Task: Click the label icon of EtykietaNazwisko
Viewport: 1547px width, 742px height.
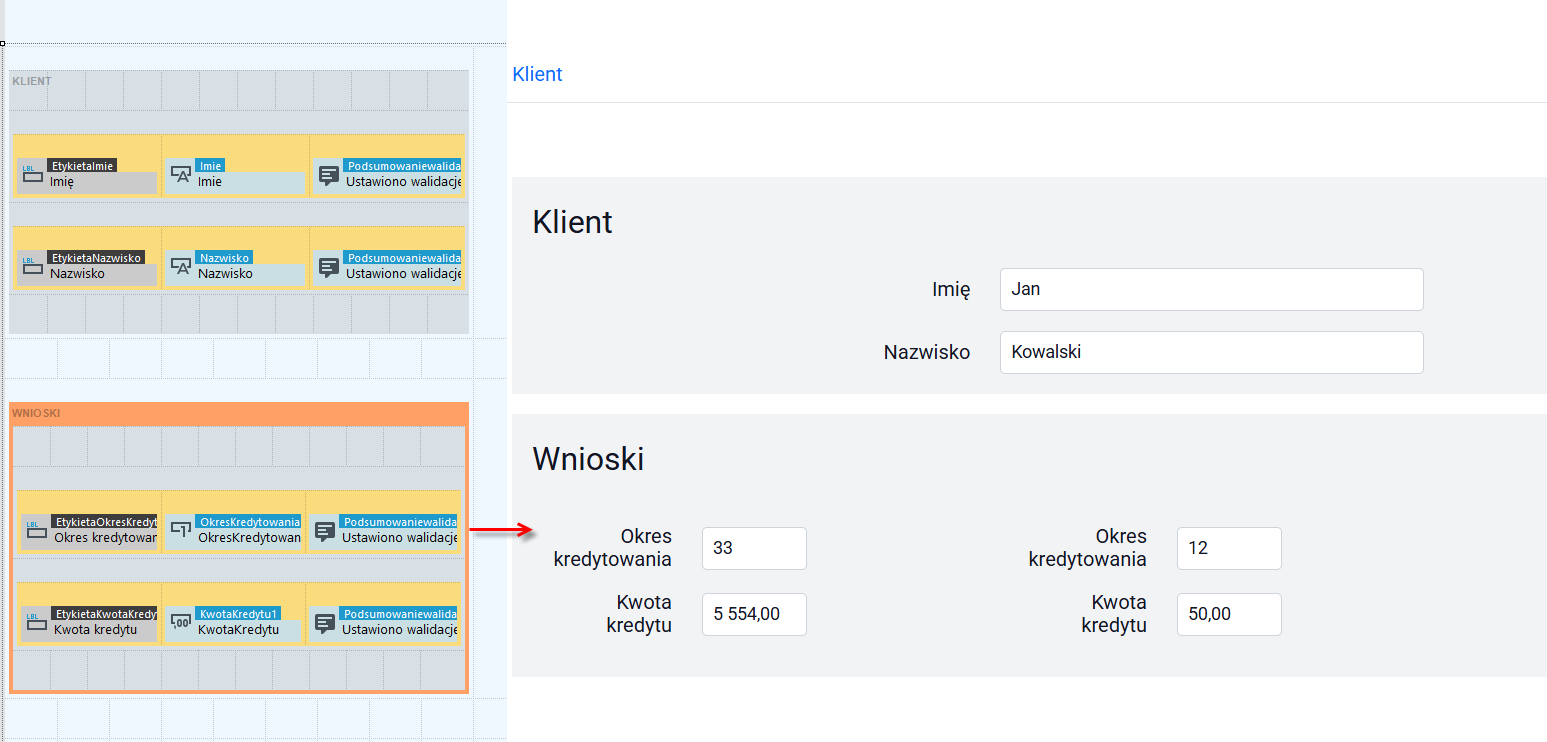Action: (x=33, y=267)
